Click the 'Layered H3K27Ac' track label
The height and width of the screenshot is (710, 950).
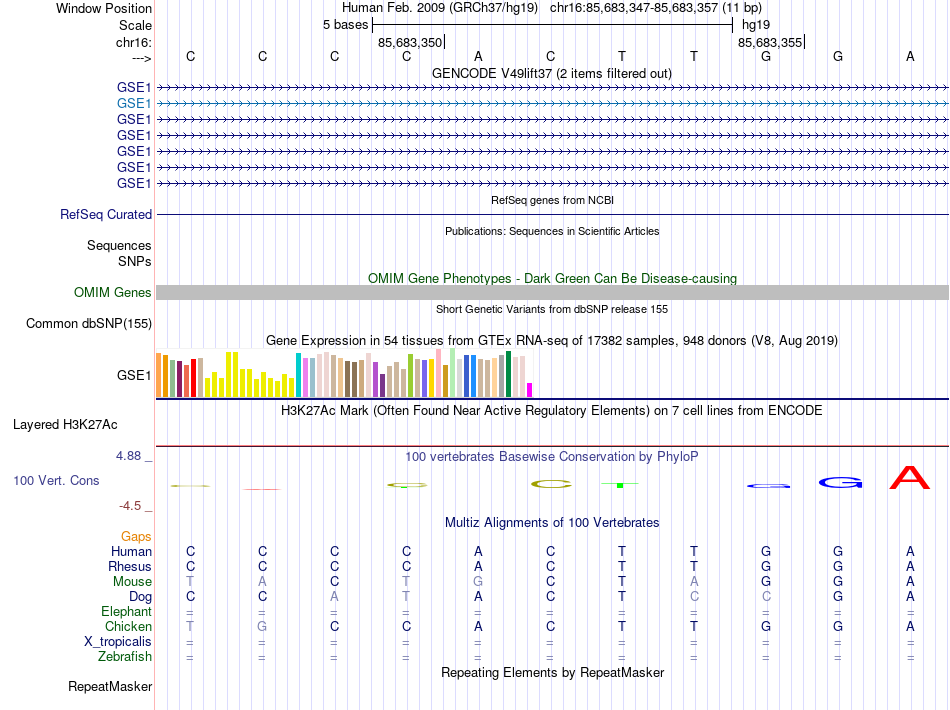(x=65, y=425)
